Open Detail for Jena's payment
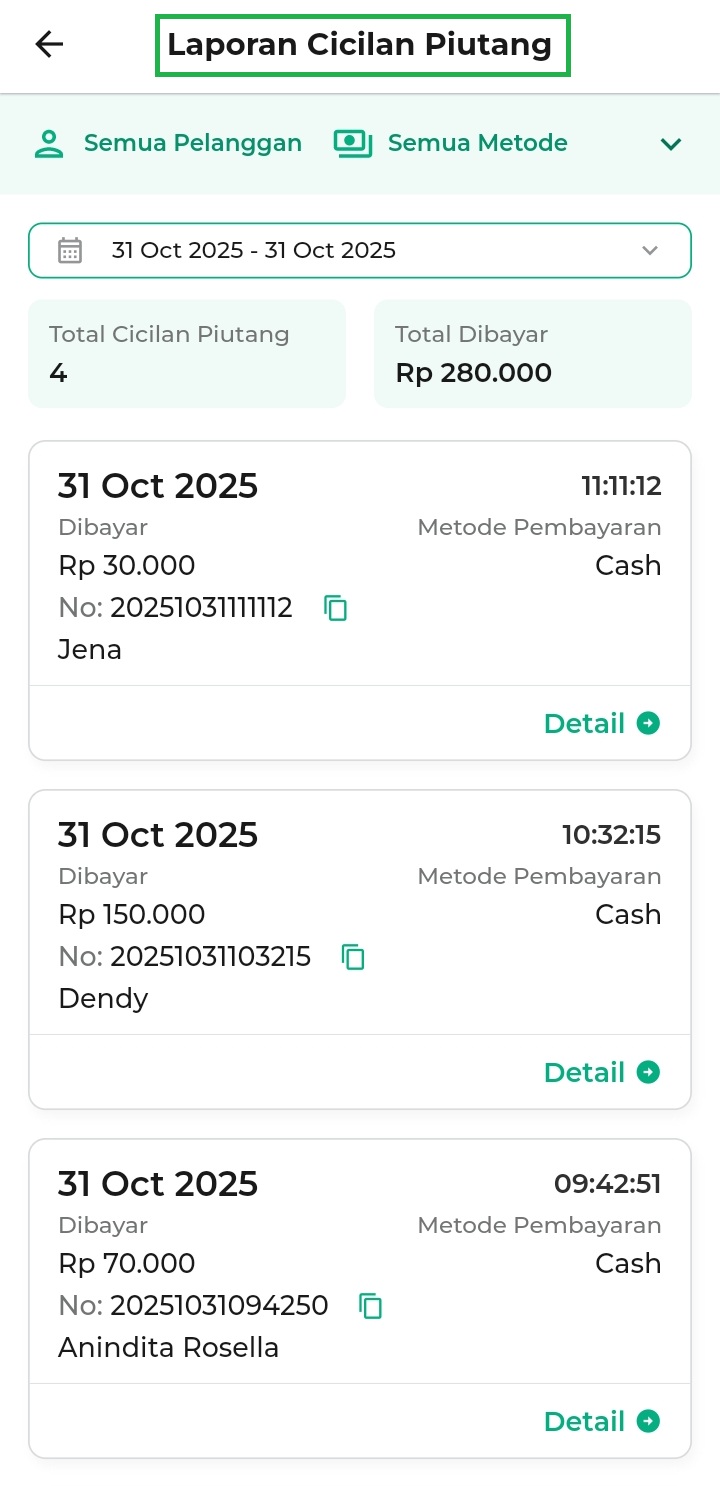 point(584,723)
